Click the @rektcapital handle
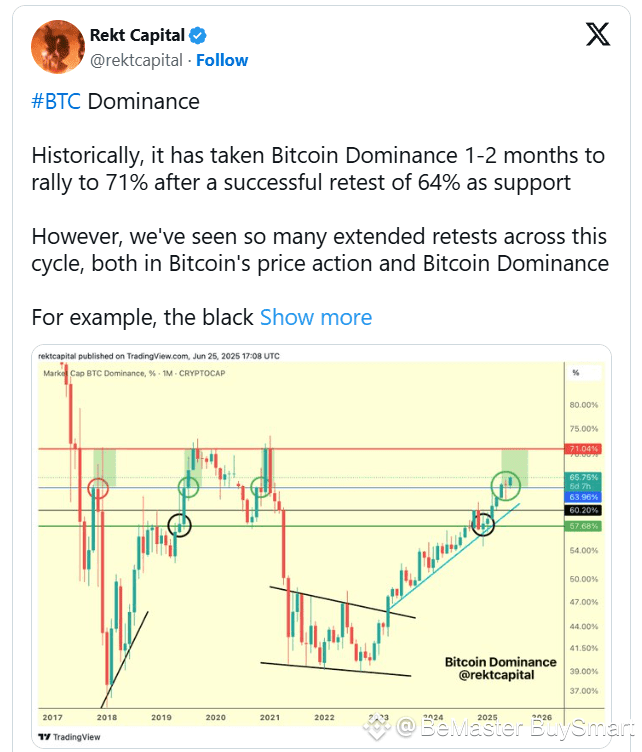The width and height of the screenshot is (642, 752). (x=137, y=60)
